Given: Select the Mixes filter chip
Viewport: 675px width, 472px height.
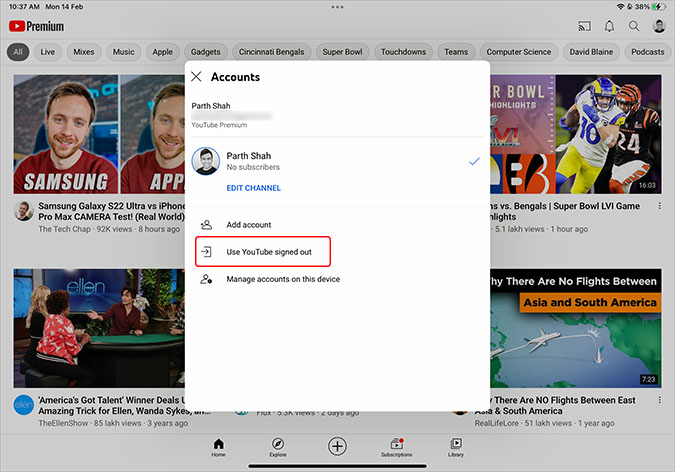Looking at the screenshot, I should [x=84, y=52].
